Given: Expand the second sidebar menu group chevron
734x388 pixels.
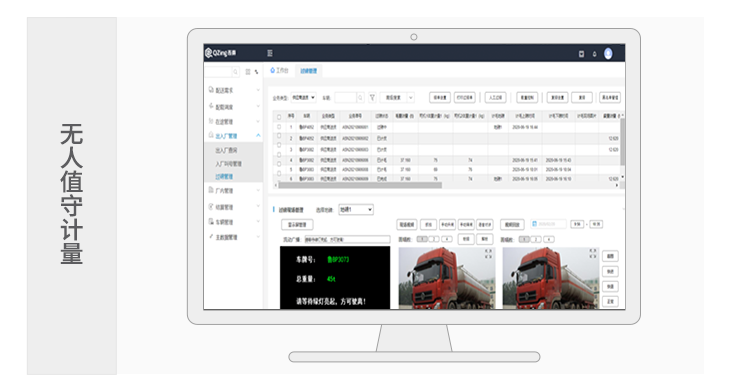Looking at the screenshot, I should (x=258, y=107).
